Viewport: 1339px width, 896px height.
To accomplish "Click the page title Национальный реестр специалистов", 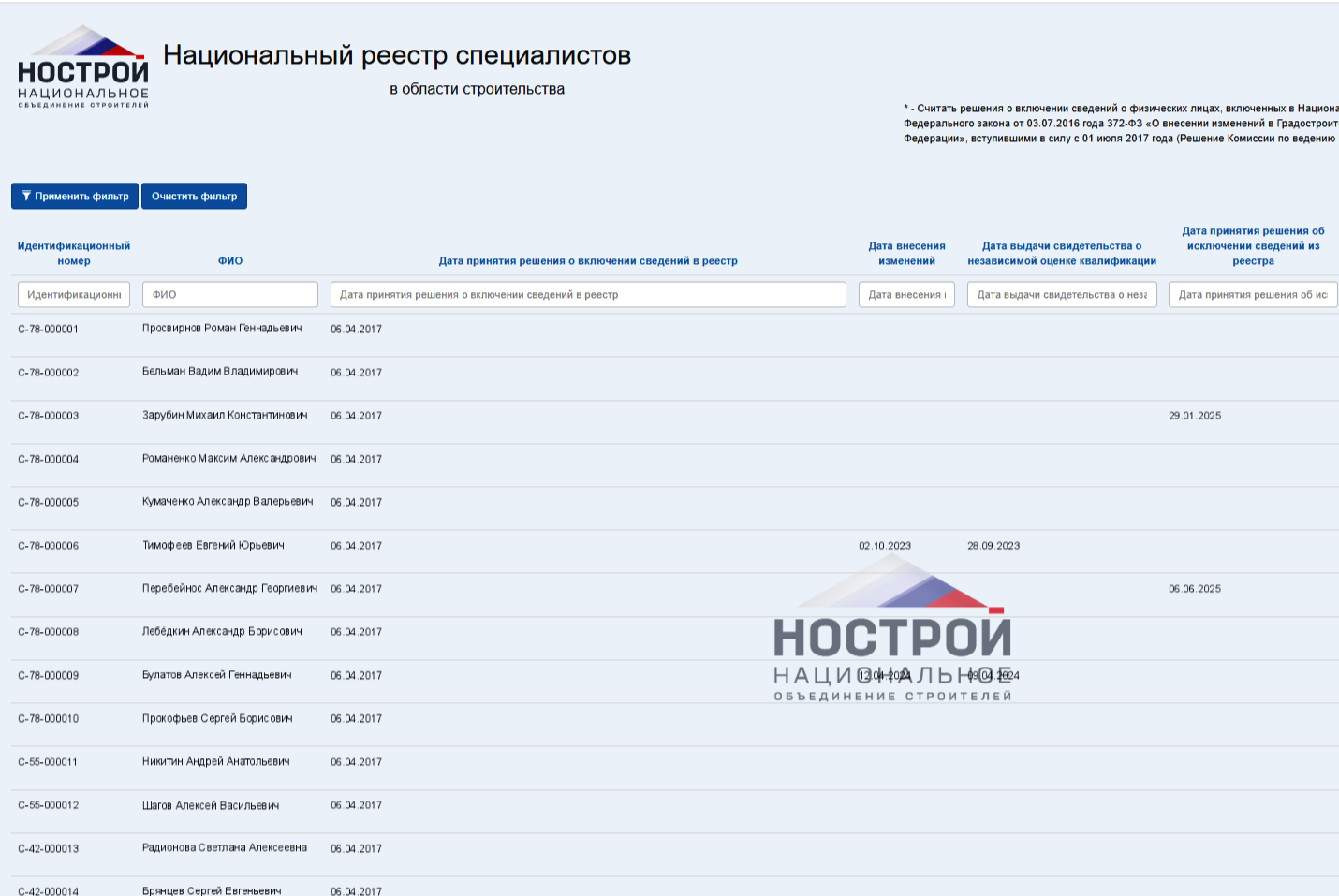I will 397,54.
